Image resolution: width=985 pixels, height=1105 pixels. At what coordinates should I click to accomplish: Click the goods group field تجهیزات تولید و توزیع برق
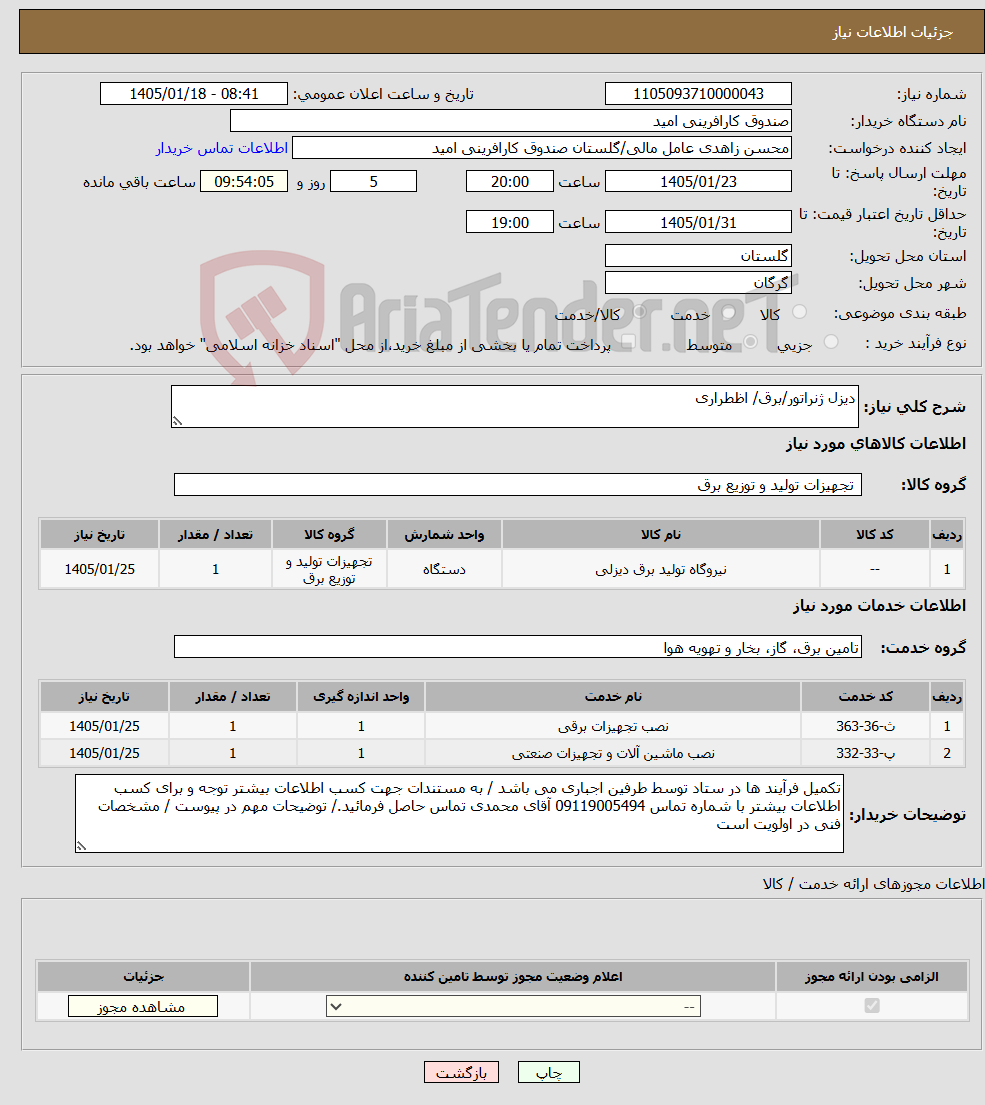(518, 485)
